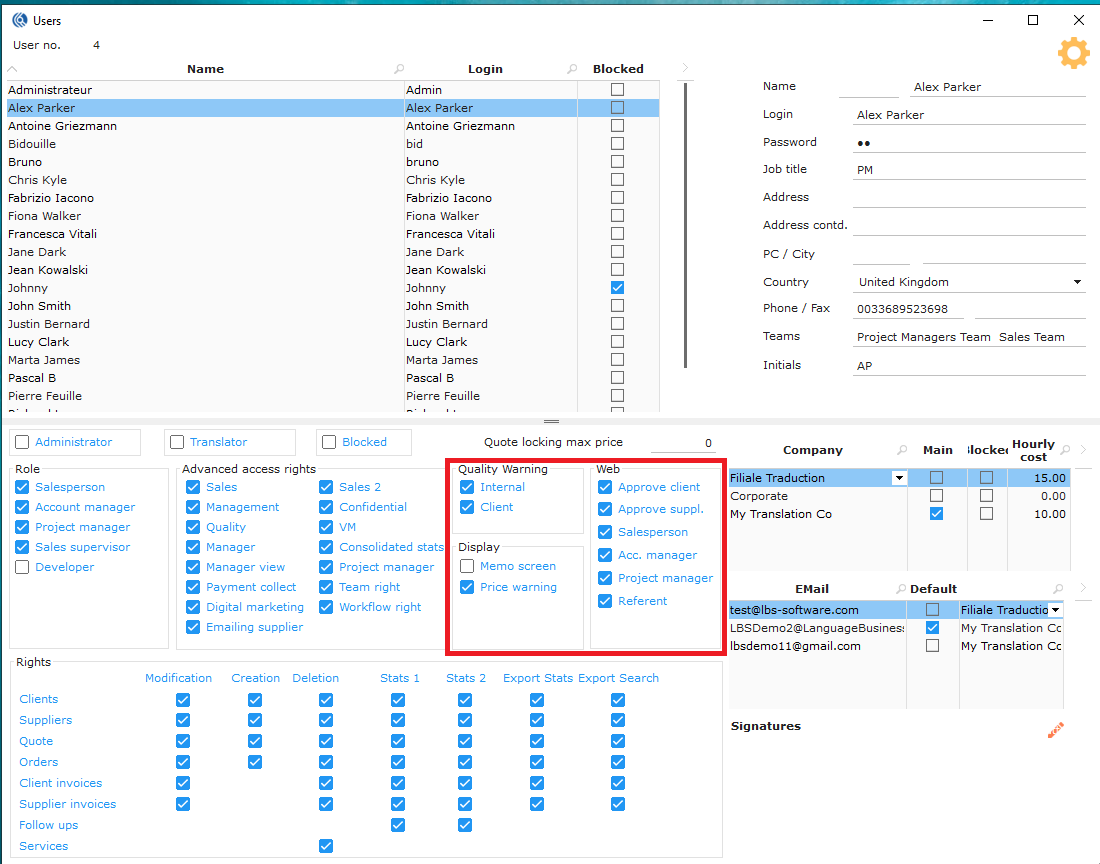Expand the Filiale Traduction company dropdown arrow
1100x864 pixels.
[899, 478]
